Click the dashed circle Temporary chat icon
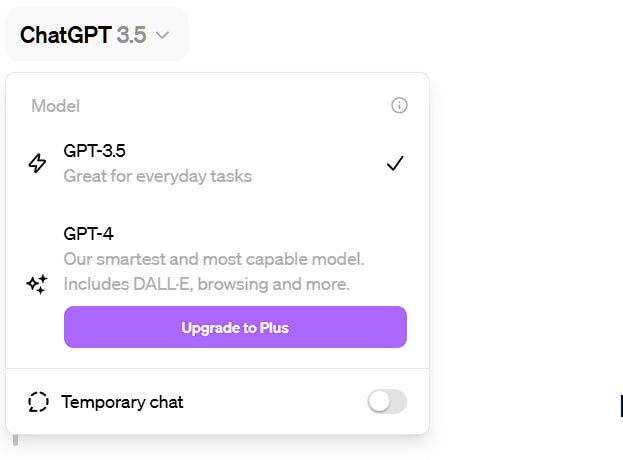This screenshot has height=460, width=623. [x=38, y=402]
